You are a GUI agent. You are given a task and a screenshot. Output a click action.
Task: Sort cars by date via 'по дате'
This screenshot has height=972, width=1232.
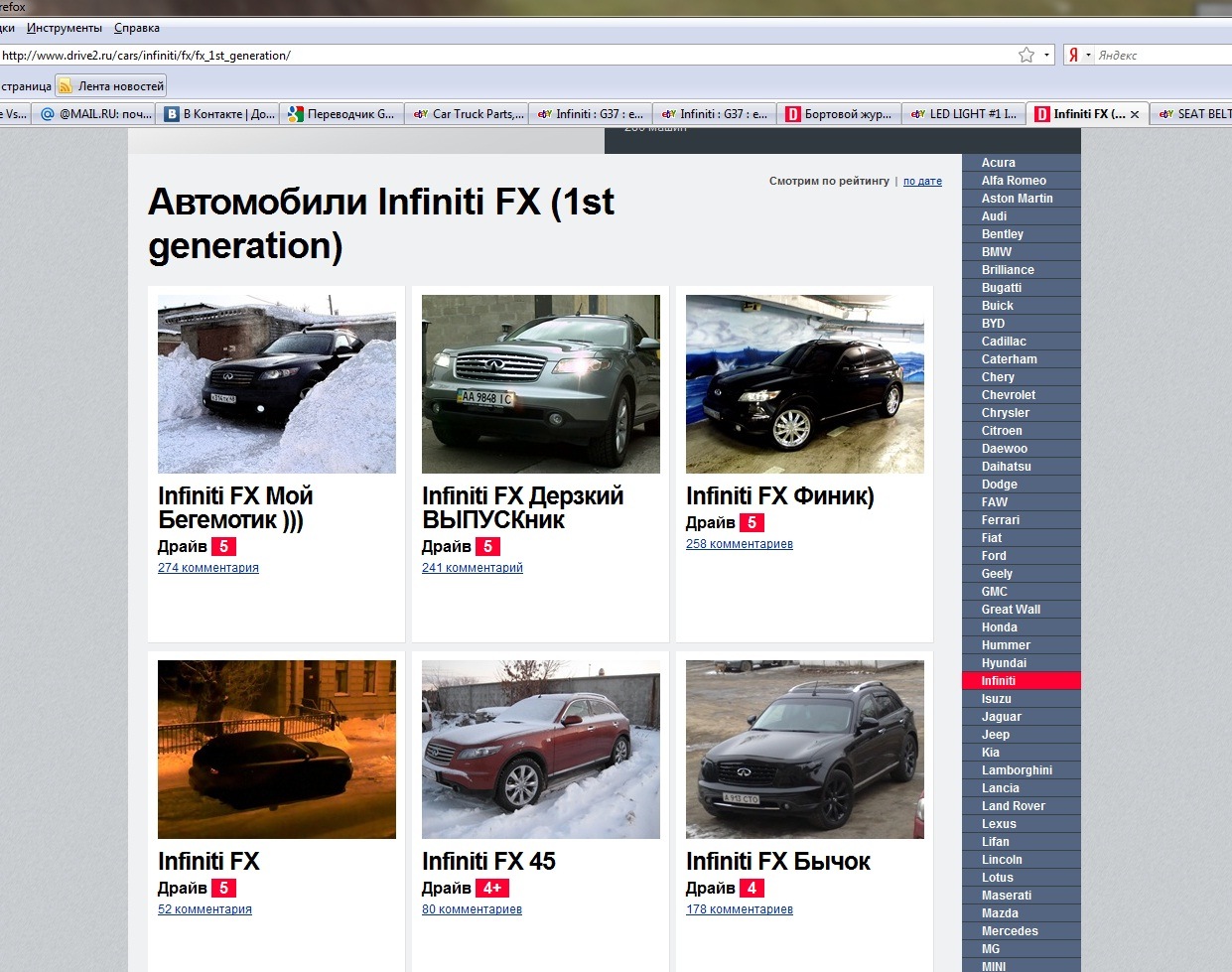[x=922, y=181]
